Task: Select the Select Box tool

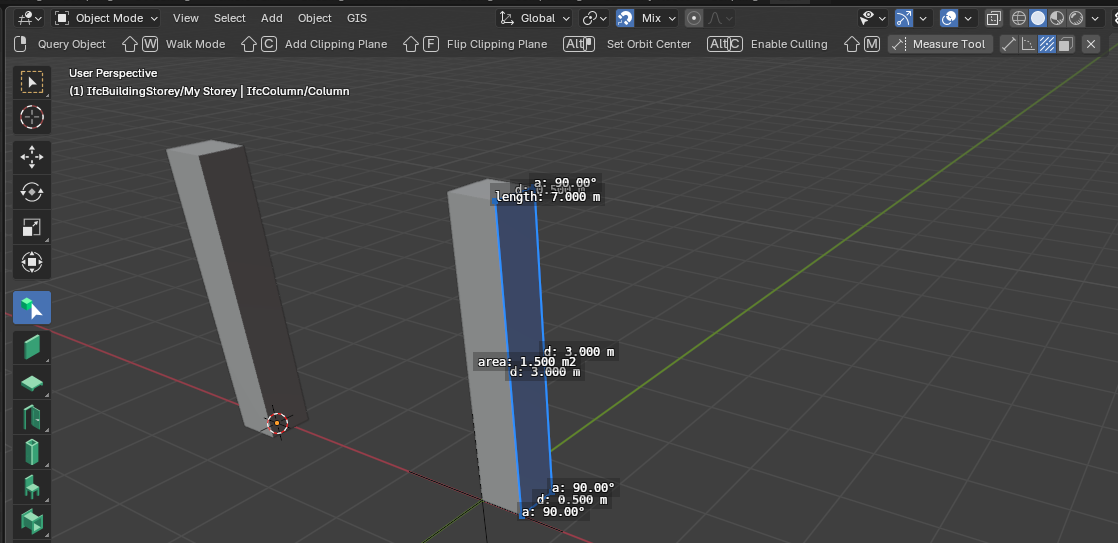Action: coord(32,82)
